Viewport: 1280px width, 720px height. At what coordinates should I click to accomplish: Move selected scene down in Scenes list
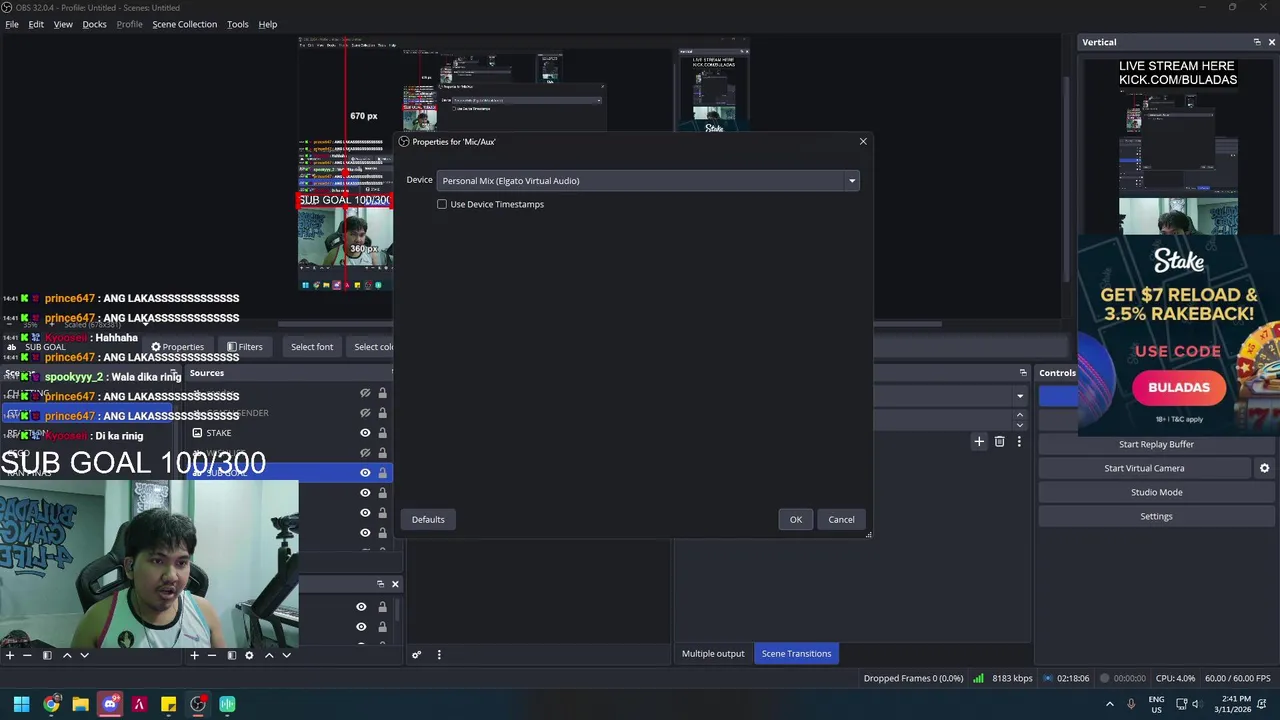click(85, 655)
